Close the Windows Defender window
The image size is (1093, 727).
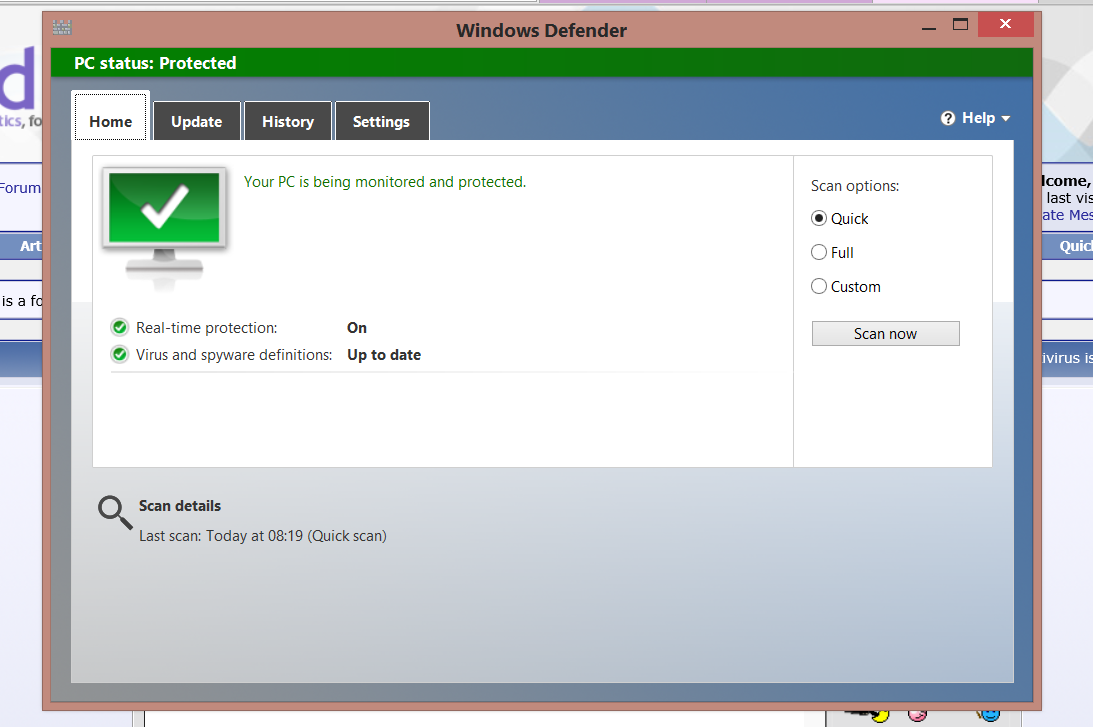click(x=1005, y=24)
